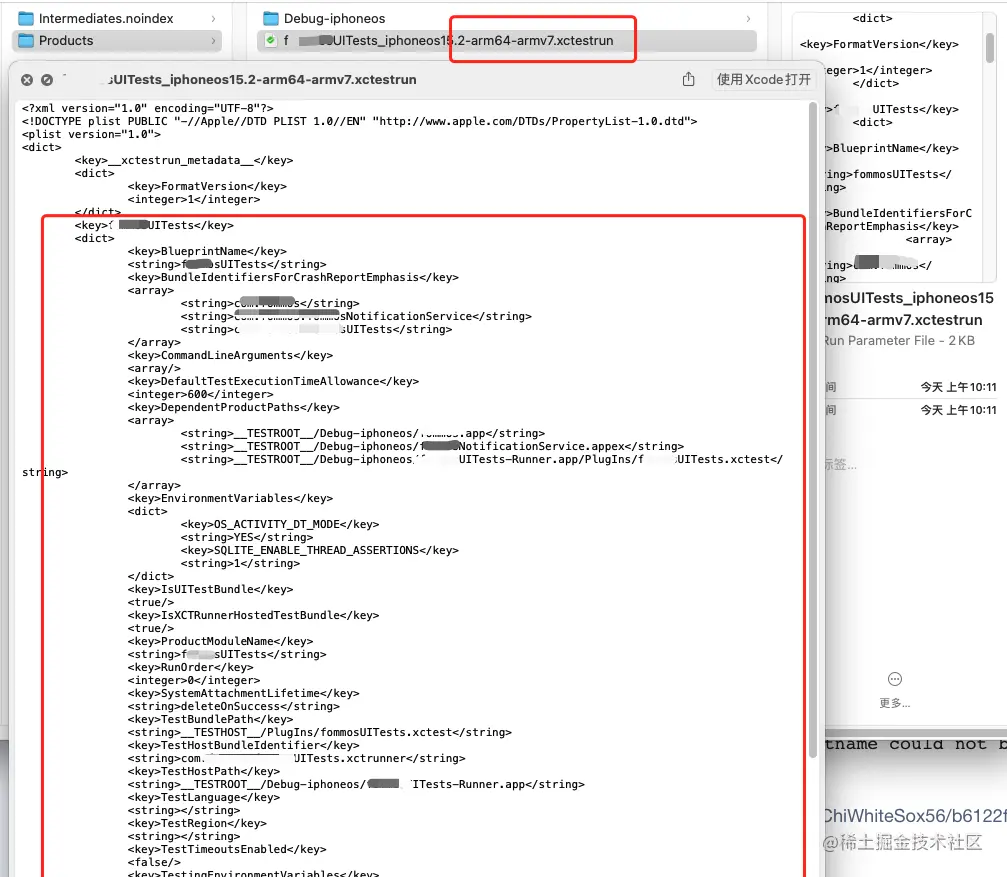Click Intermediates.noindex folder icon
The width and height of the screenshot is (1007, 877).
tap(26, 19)
